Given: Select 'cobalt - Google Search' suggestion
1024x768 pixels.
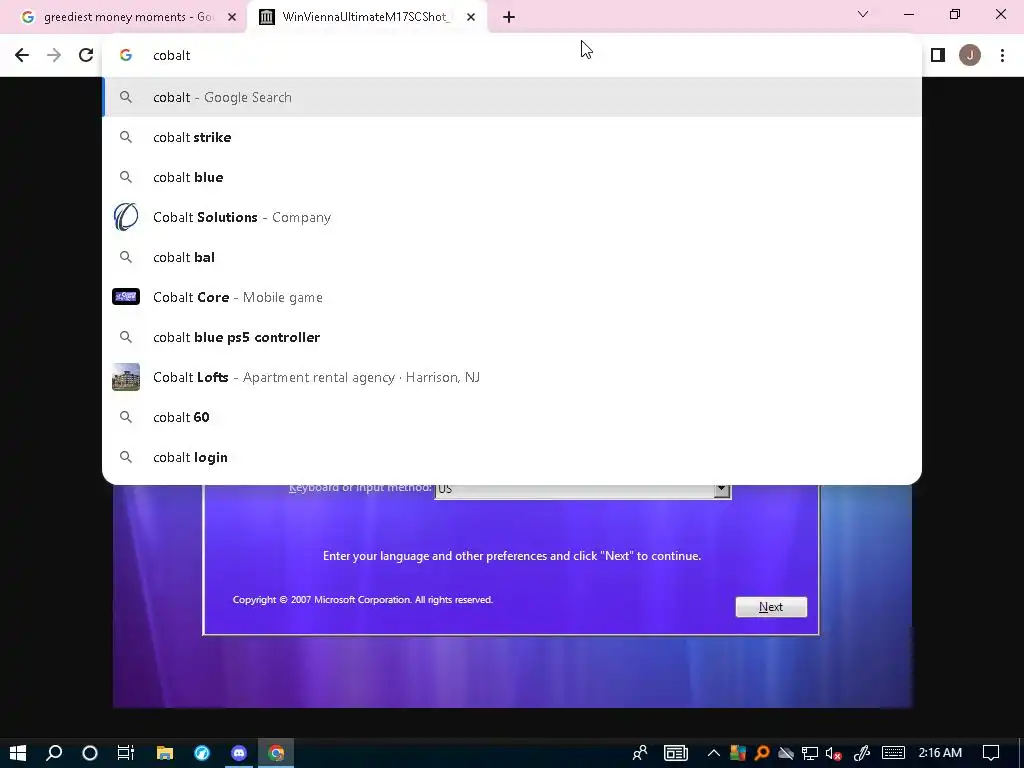Looking at the screenshot, I should (x=511, y=97).
